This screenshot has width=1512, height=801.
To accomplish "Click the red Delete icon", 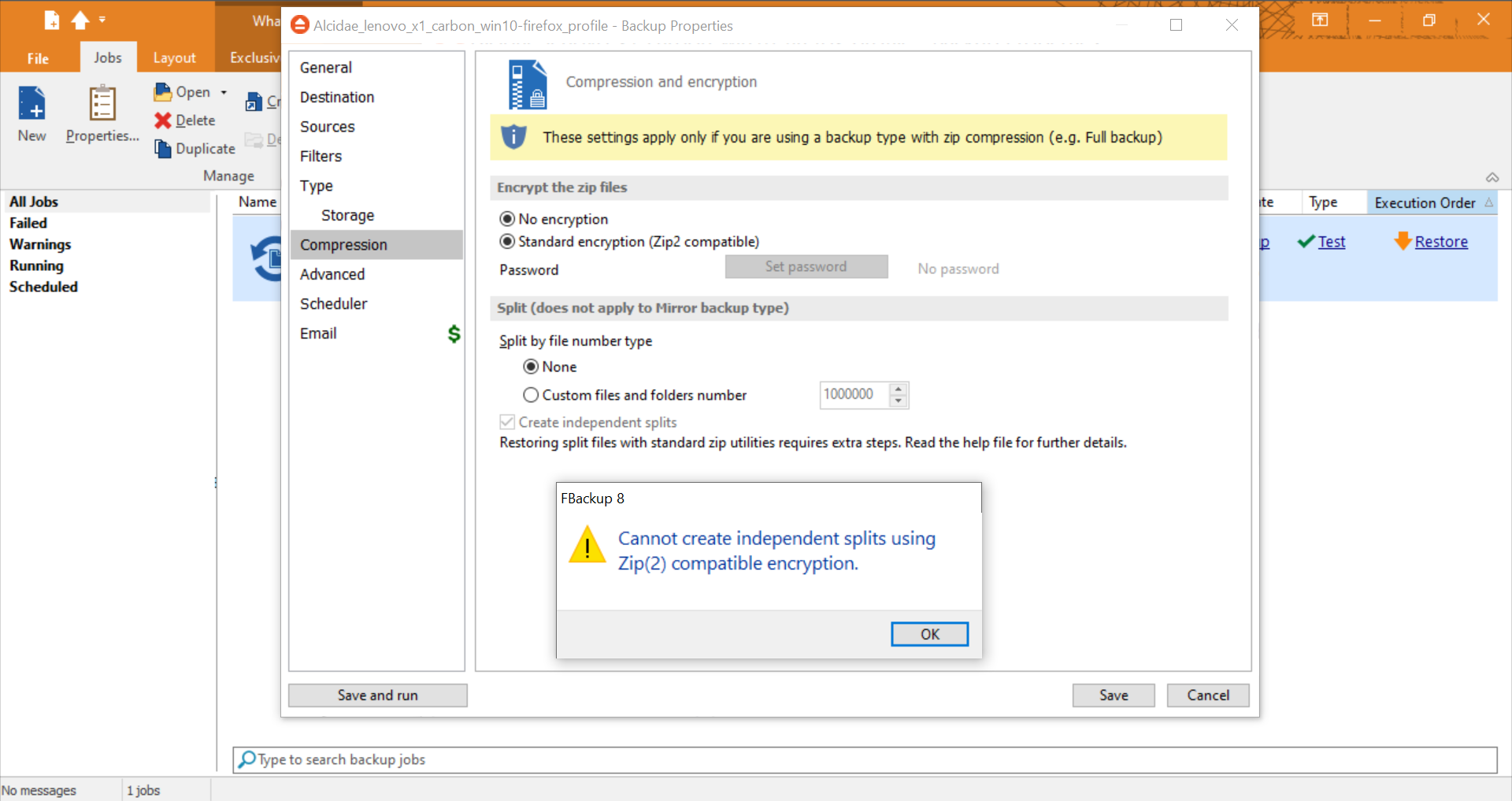I will [x=163, y=121].
